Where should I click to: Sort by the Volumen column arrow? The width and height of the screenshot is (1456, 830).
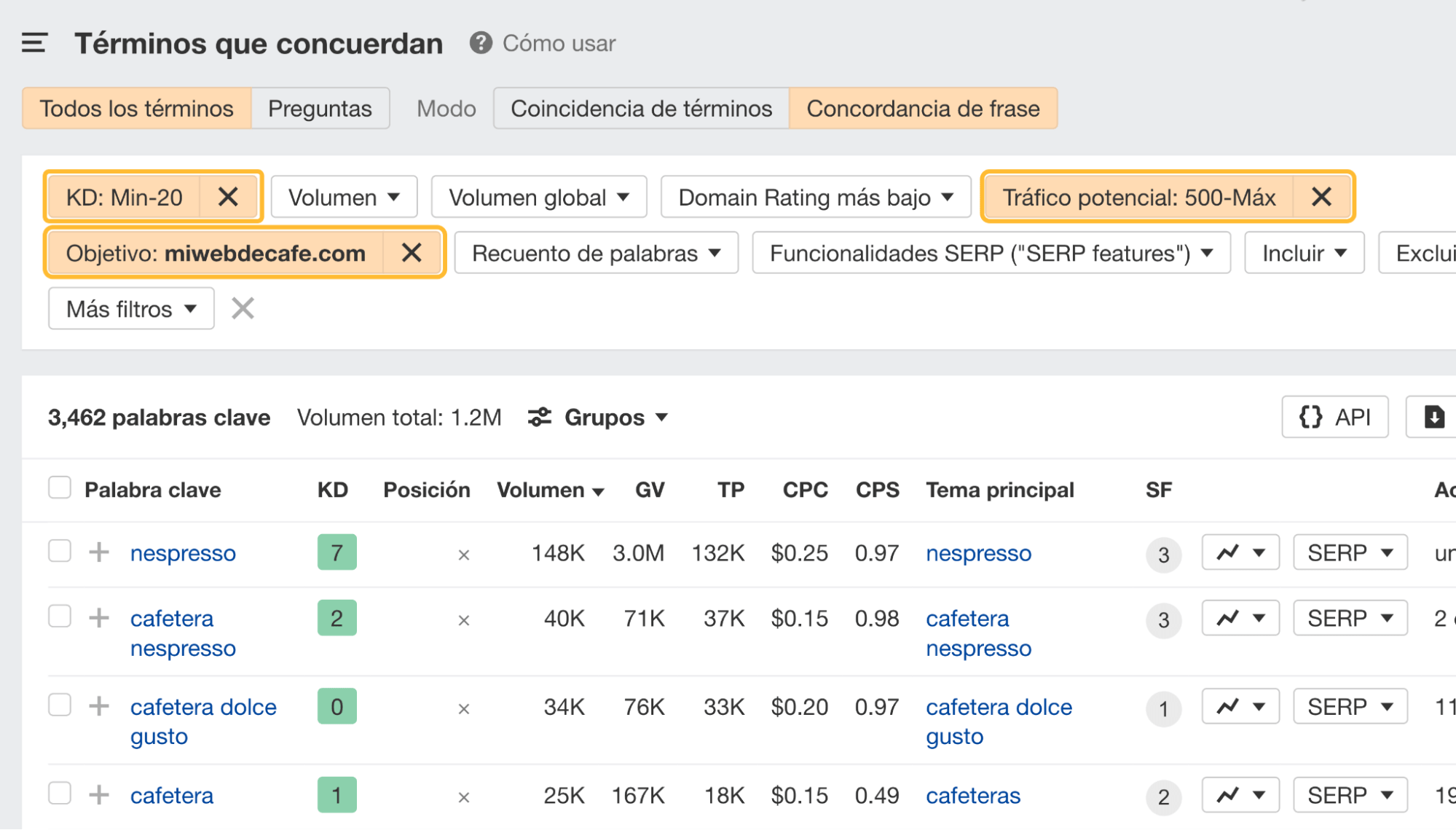599,490
